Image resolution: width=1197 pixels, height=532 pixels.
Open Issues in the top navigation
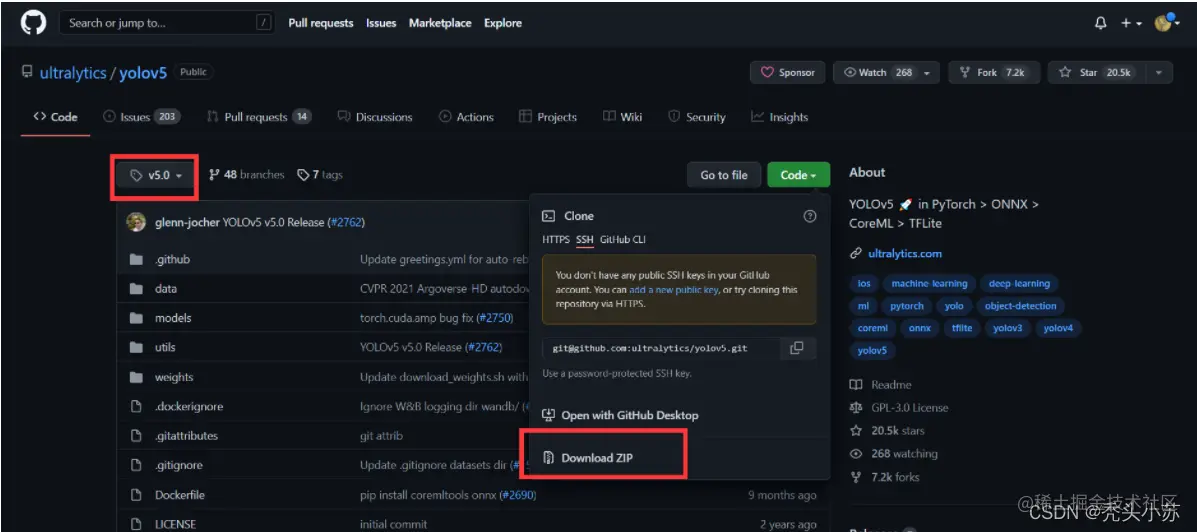(x=381, y=23)
